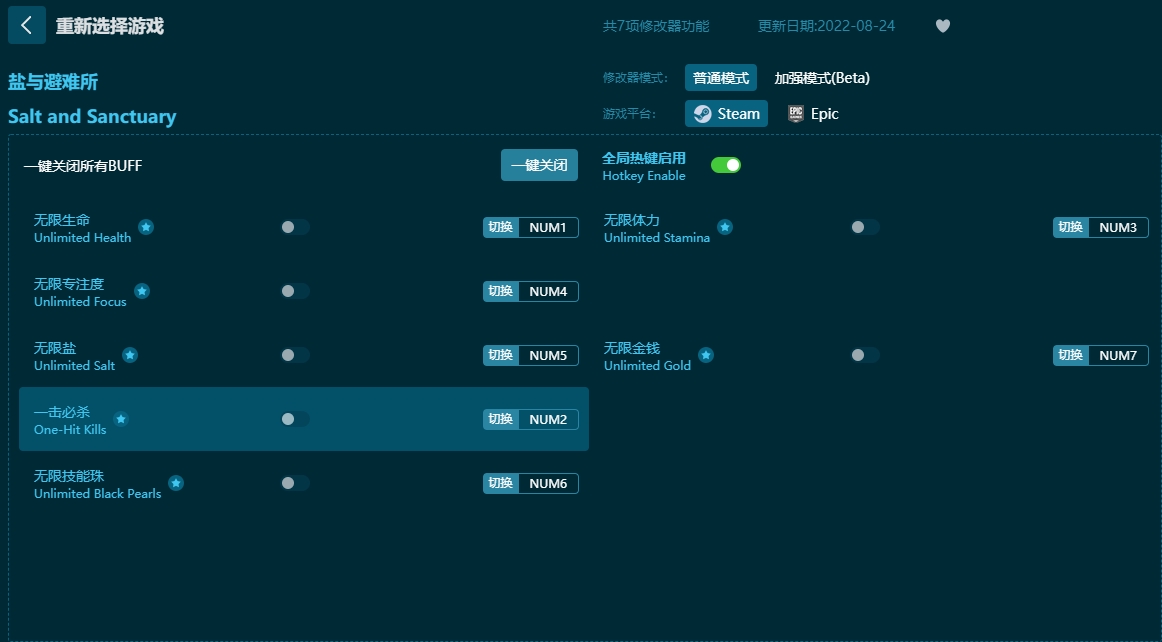
Task: Toggle the One-Hit Kills switch
Action: (x=295, y=419)
